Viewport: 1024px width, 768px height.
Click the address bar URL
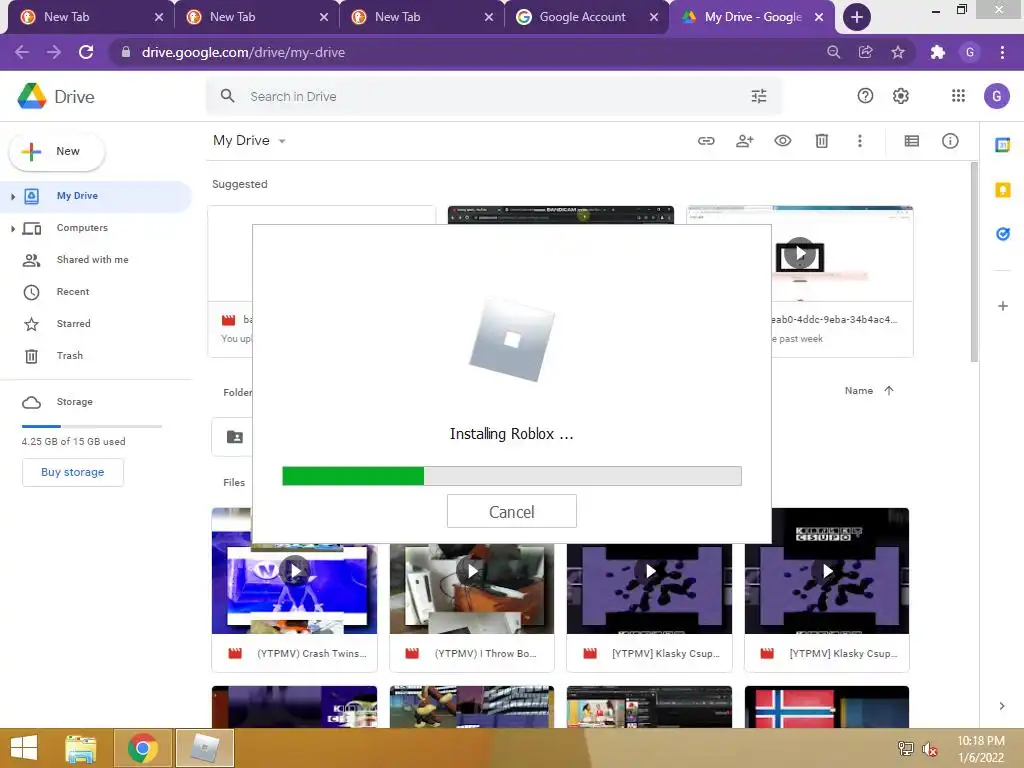(243, 52)
